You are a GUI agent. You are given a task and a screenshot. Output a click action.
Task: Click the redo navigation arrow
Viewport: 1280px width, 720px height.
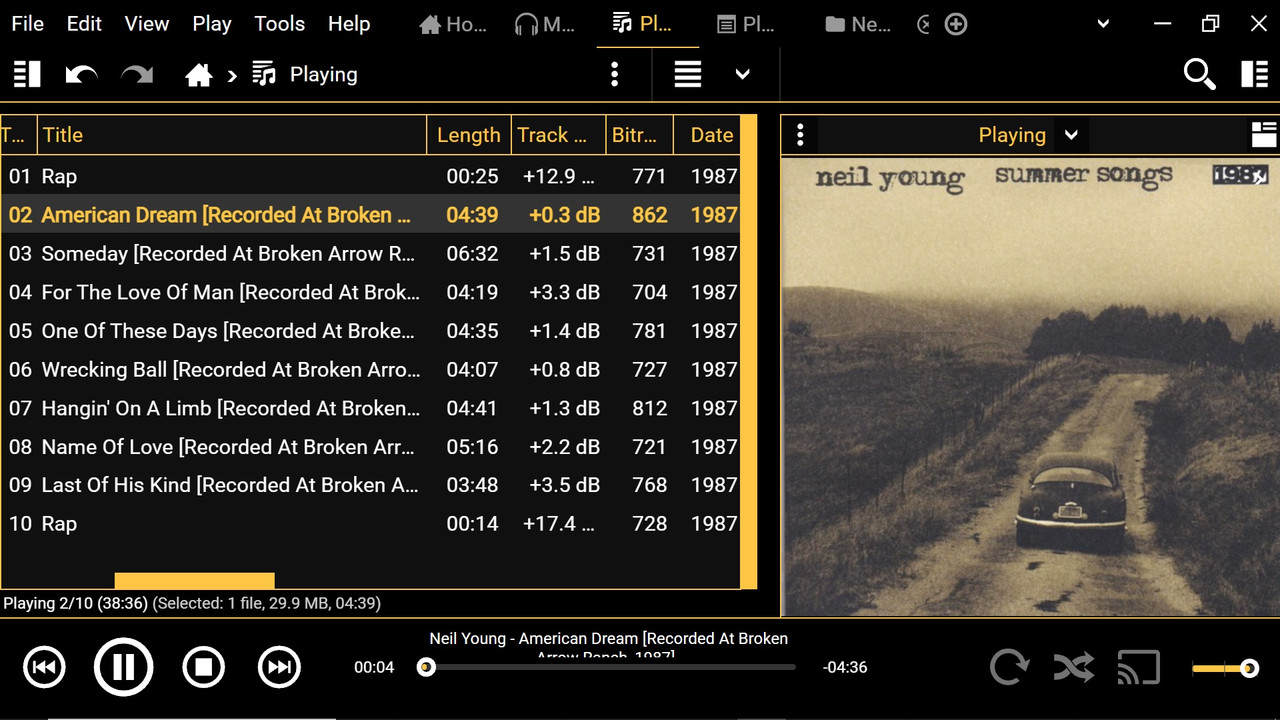[x=137, y=74]
